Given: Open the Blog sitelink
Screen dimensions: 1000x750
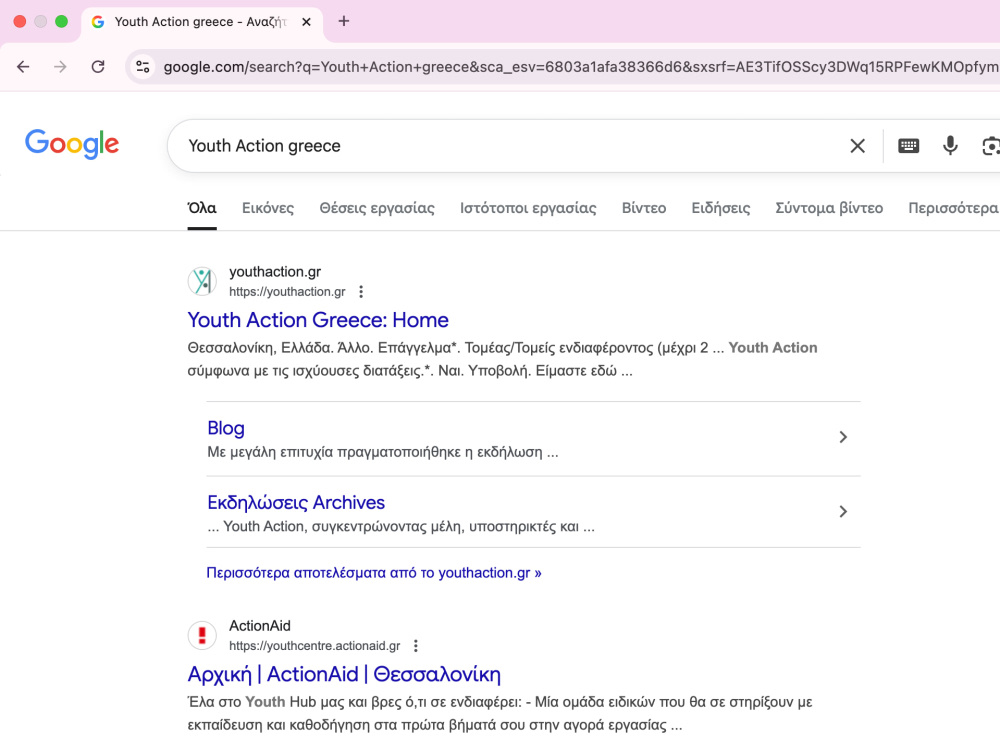Looking at the screenshot, I should click(226, 428).
